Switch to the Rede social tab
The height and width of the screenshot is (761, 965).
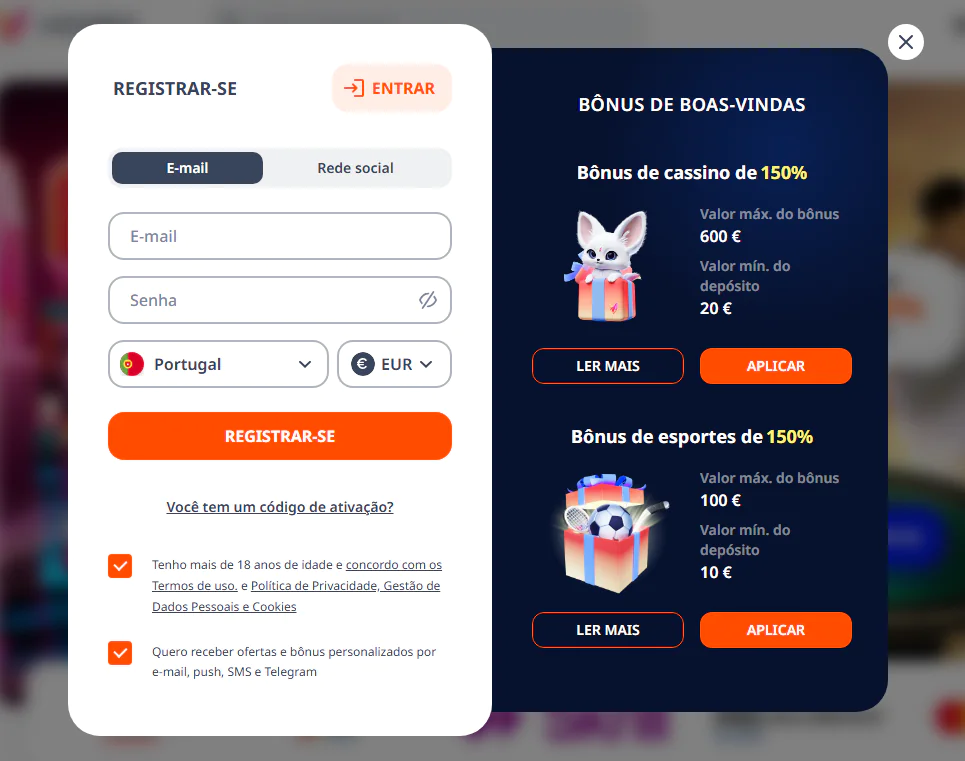coord(356,167)
